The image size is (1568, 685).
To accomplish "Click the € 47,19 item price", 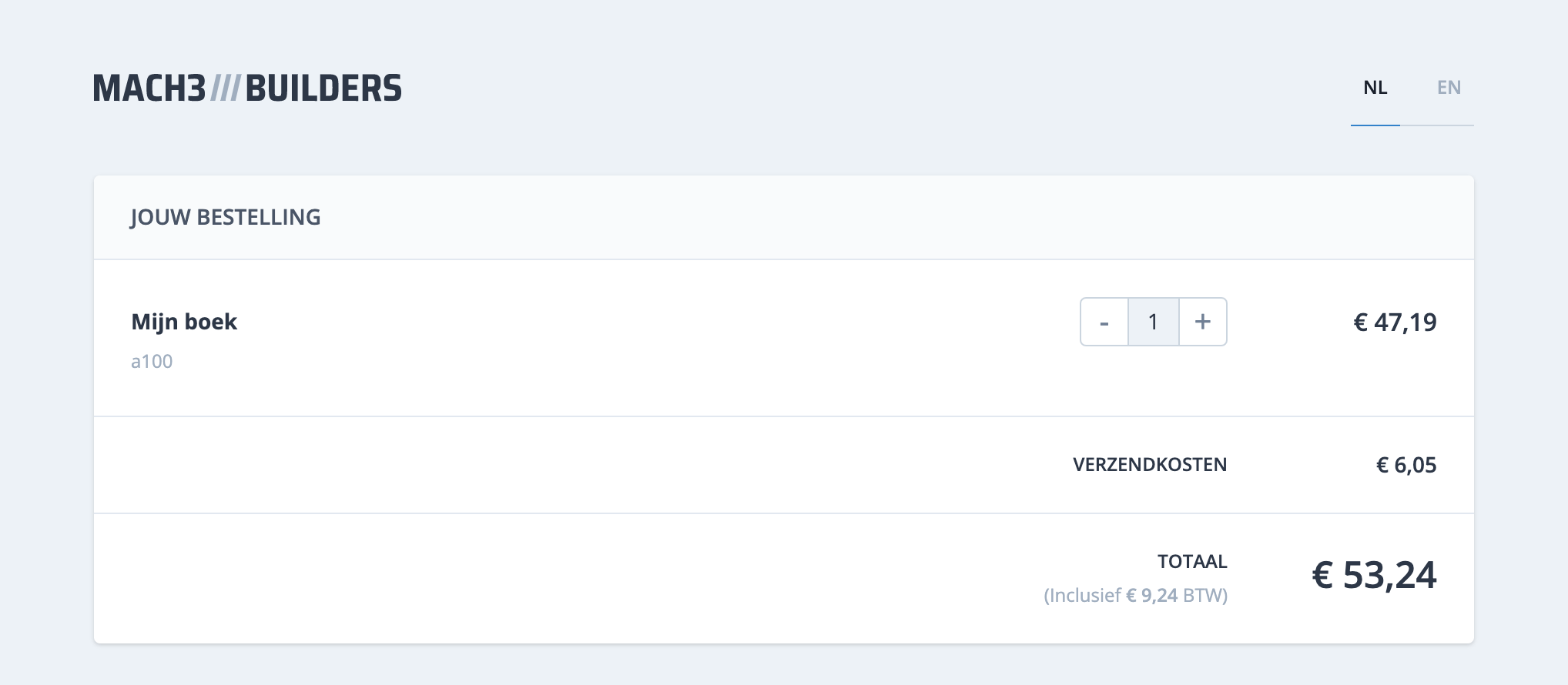I will (1395, 322).
